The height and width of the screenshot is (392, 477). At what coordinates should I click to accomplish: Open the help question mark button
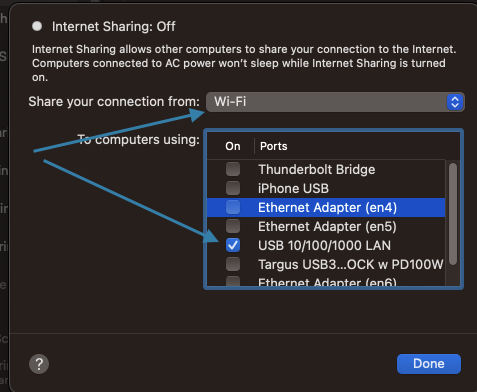point(39,364)
